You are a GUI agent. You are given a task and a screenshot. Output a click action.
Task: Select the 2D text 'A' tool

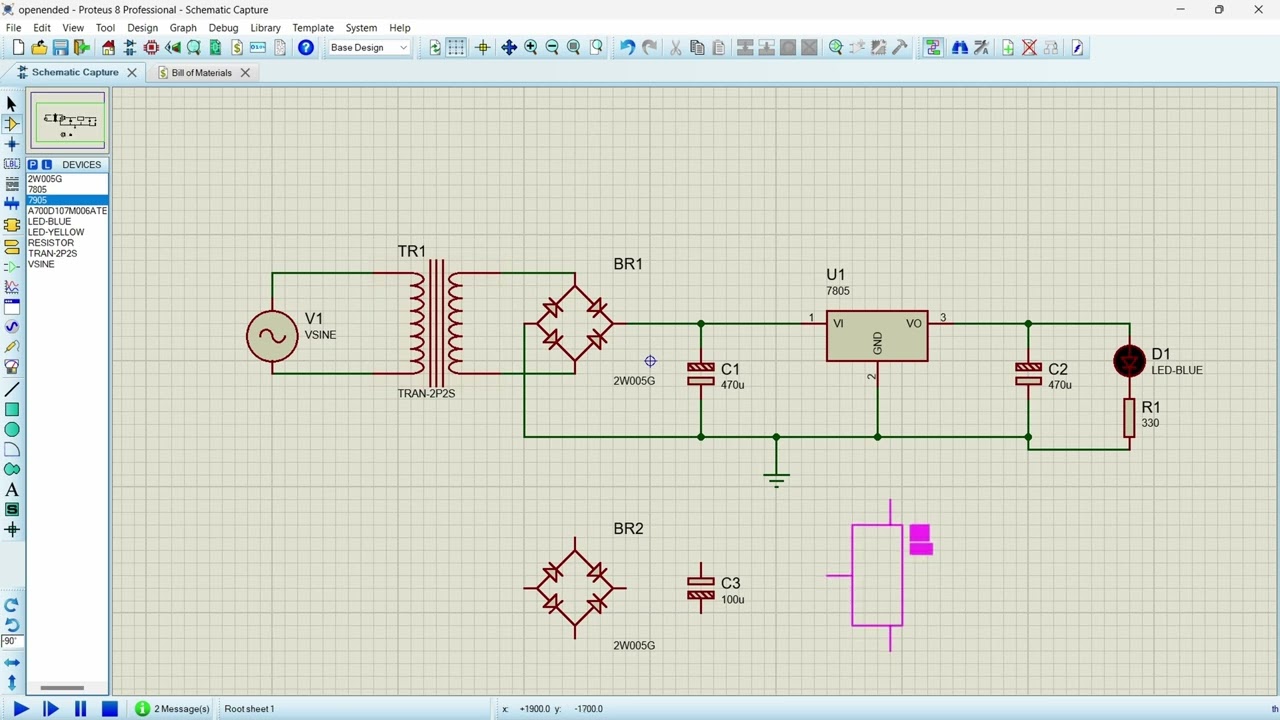tap(12, 490)
